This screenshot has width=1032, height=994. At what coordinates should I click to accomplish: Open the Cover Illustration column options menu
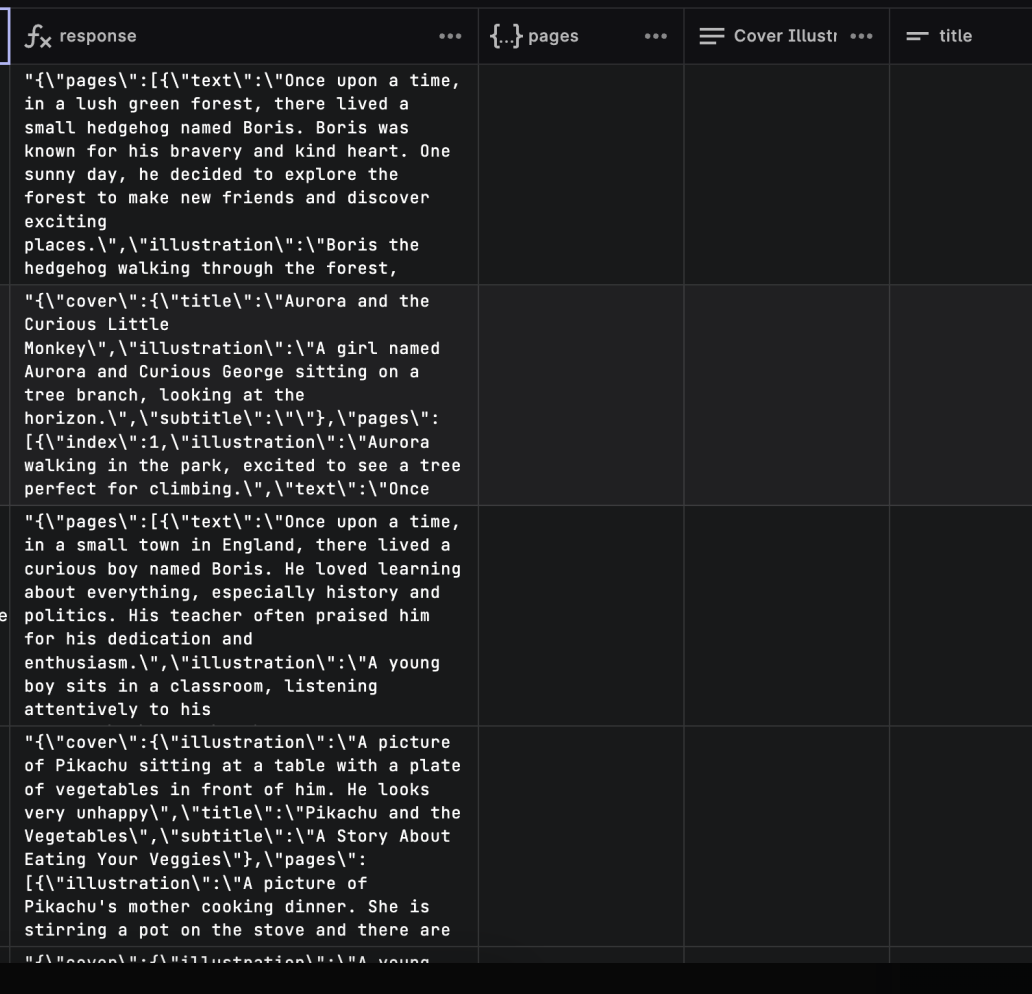(x=862, y=36)
